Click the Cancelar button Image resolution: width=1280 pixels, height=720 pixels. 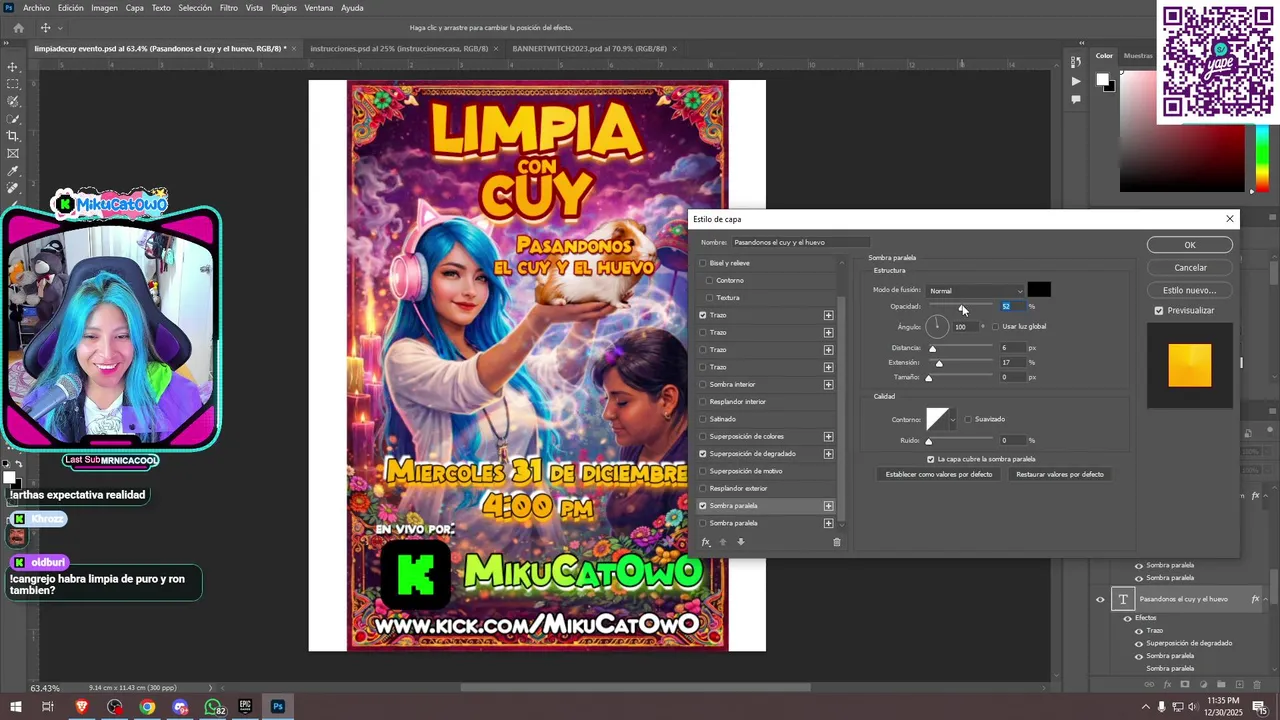click(1190, 268)
